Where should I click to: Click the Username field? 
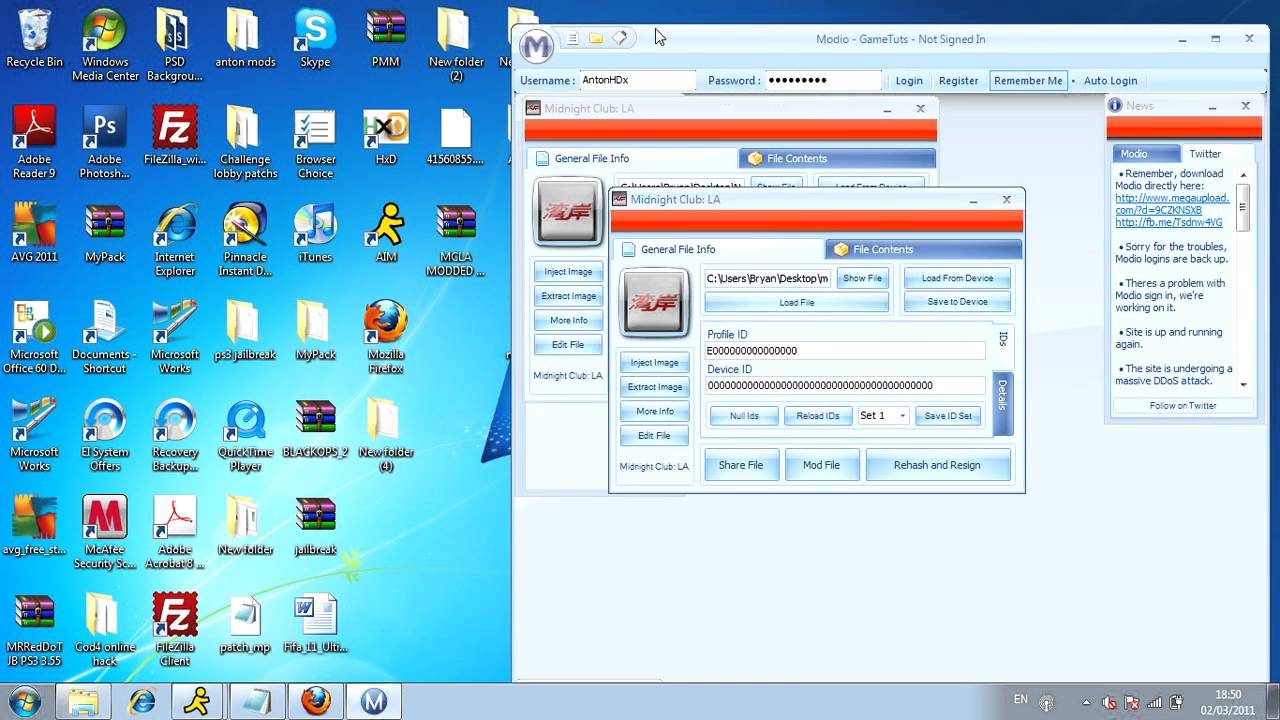click(x=637, y=81)
